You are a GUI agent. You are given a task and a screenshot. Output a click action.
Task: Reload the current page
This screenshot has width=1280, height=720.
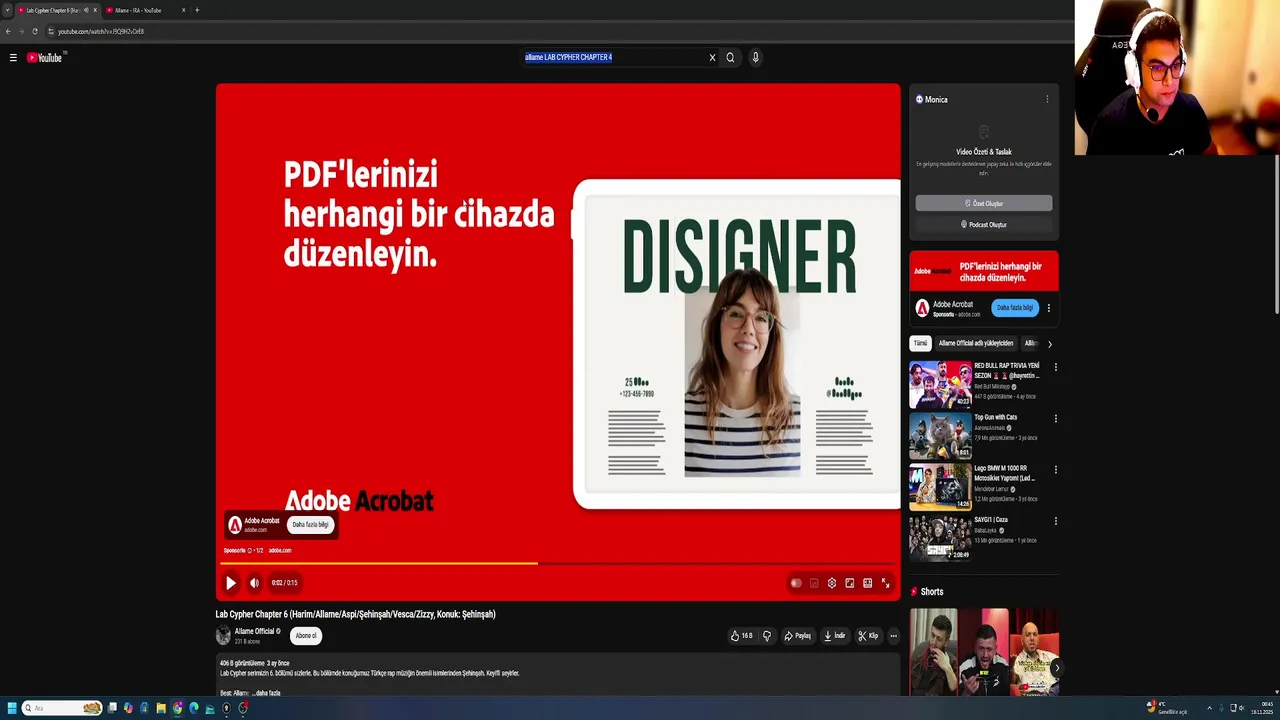tap(34, 31)
